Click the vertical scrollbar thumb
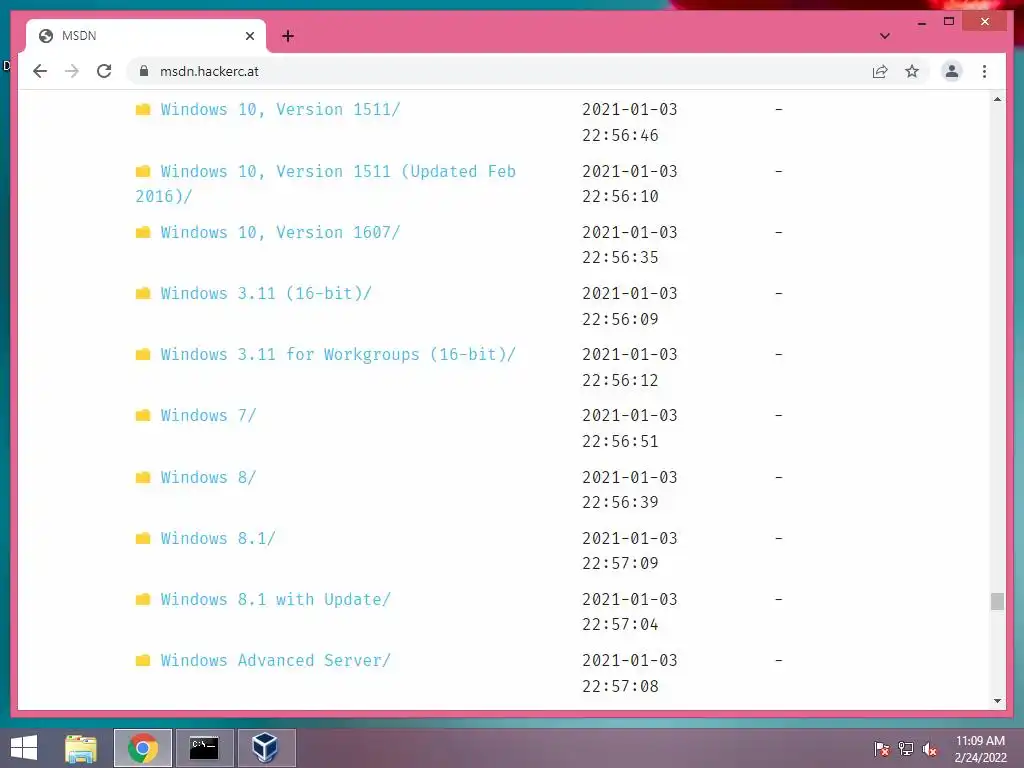Screen dimensions: 1024x768 tap(997, 601)
